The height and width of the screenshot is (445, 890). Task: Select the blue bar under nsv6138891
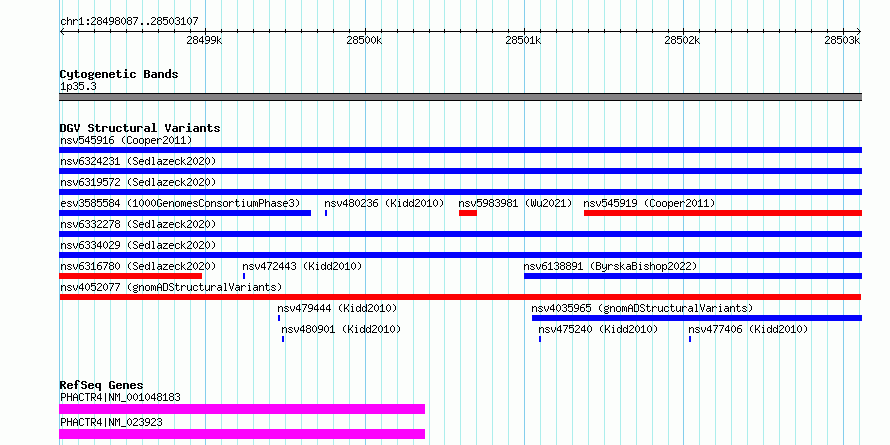tap(693, 276)
